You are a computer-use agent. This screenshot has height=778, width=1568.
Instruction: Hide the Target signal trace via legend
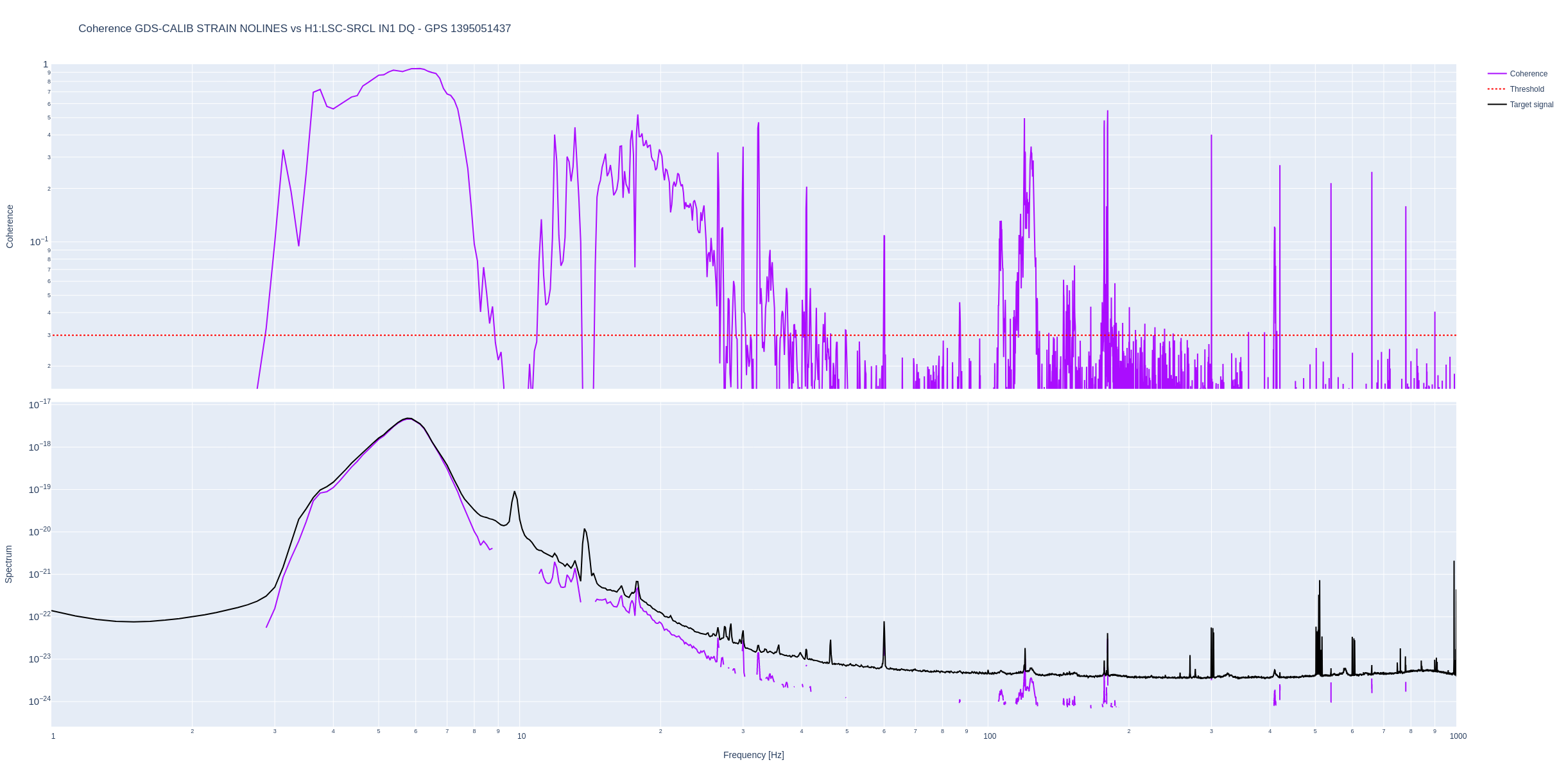click(1531, 105)
